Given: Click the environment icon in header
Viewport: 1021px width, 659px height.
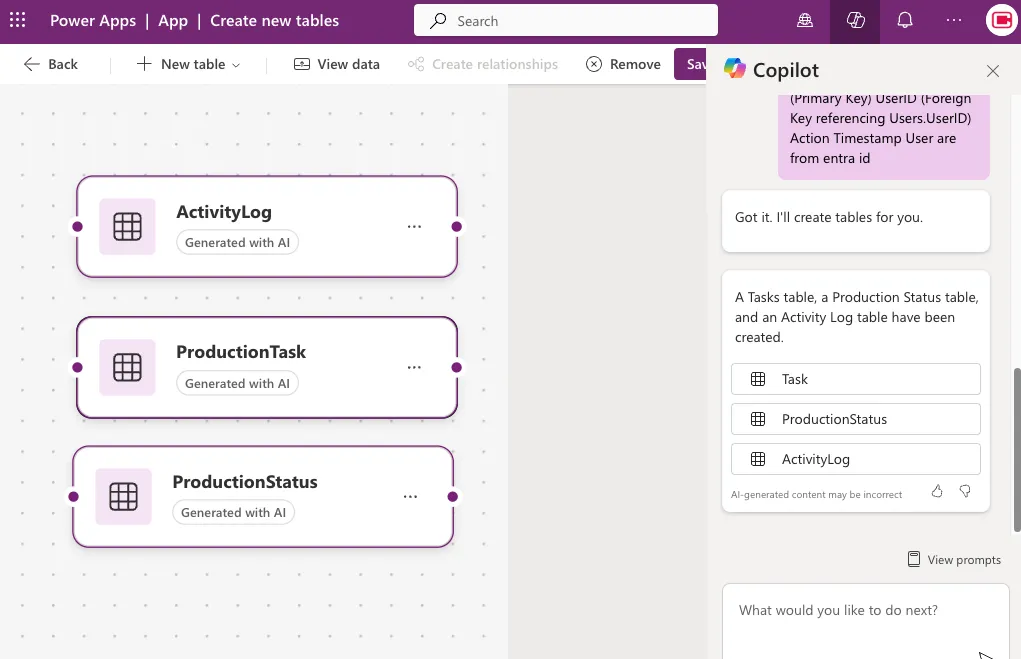Looking at the screenshot, I should pyautogui.click(x=805, y=21).
